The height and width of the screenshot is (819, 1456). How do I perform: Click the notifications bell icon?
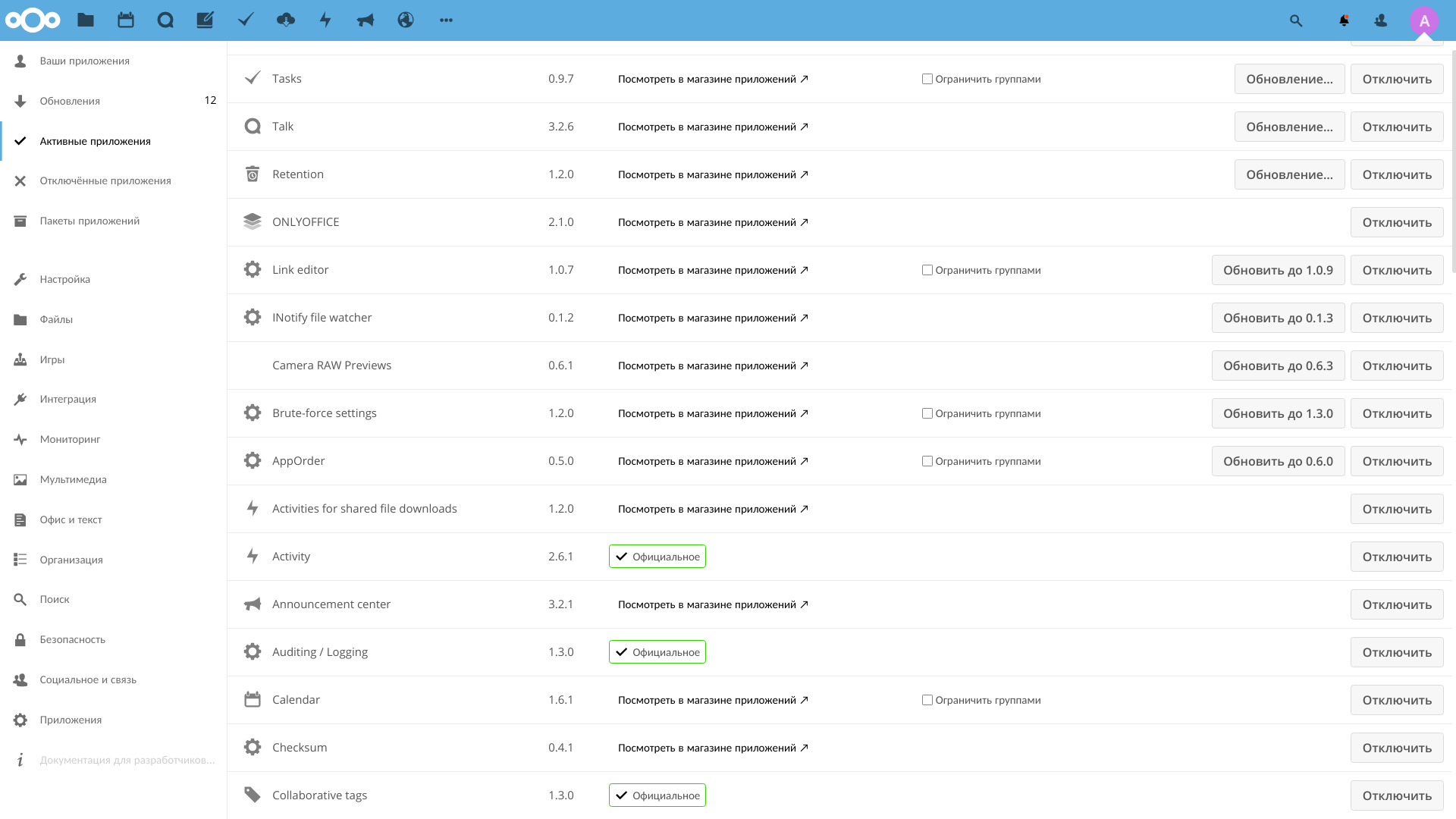tap(1344, 20)
